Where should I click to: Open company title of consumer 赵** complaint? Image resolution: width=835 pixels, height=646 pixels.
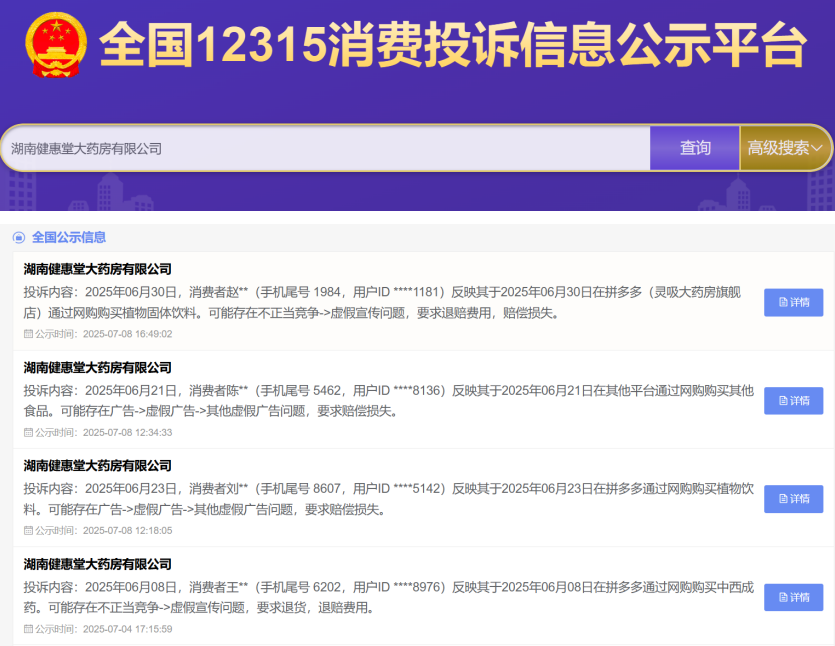[x=97, y=269]
